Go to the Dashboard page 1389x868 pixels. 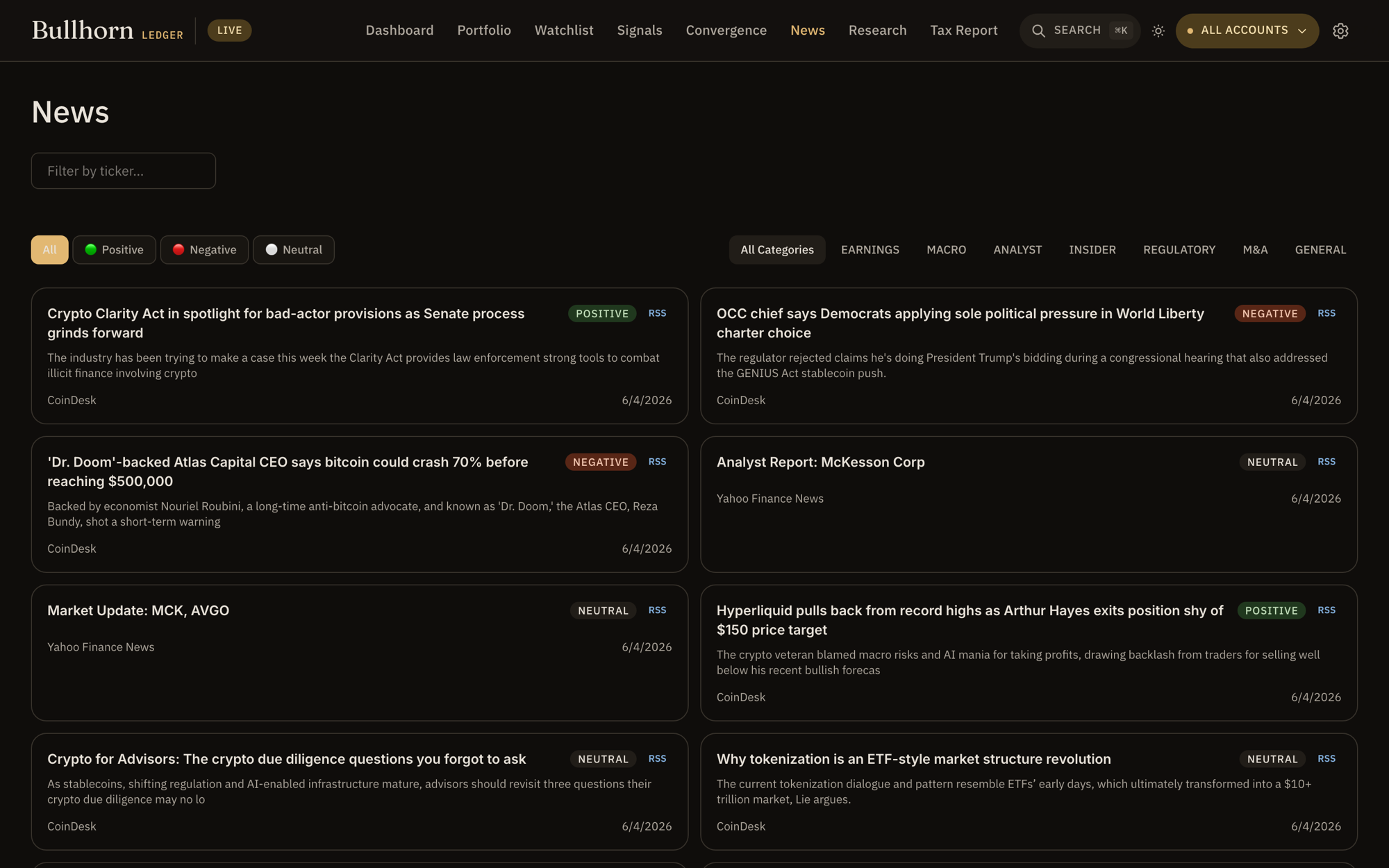[399, 31]
